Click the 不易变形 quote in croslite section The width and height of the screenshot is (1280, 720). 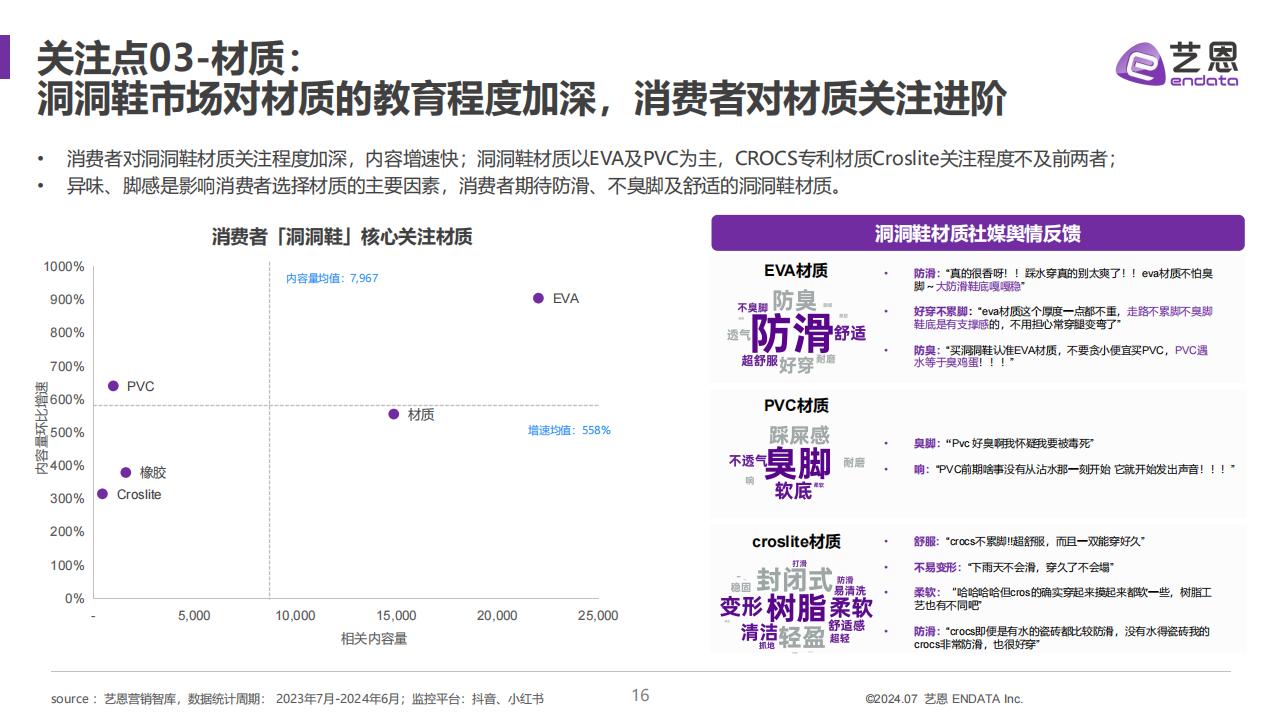(x=1013, y=567)
